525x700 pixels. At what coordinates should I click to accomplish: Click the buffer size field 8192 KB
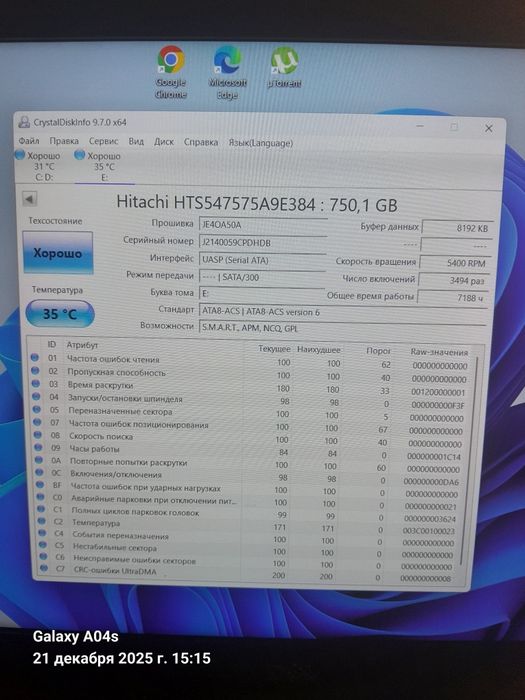click(457, 228)
